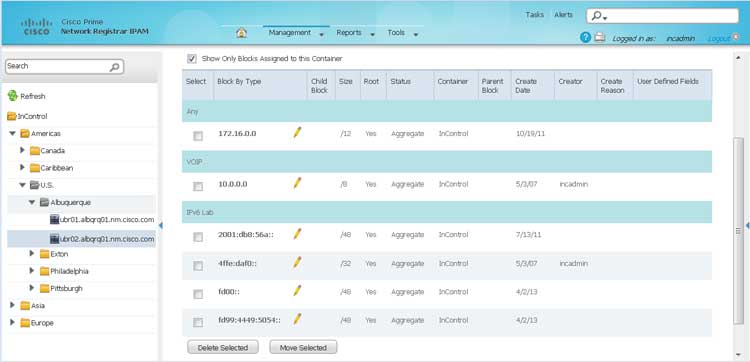Expand the Asia tree node
750x362 pixels.
coord(12,305)
